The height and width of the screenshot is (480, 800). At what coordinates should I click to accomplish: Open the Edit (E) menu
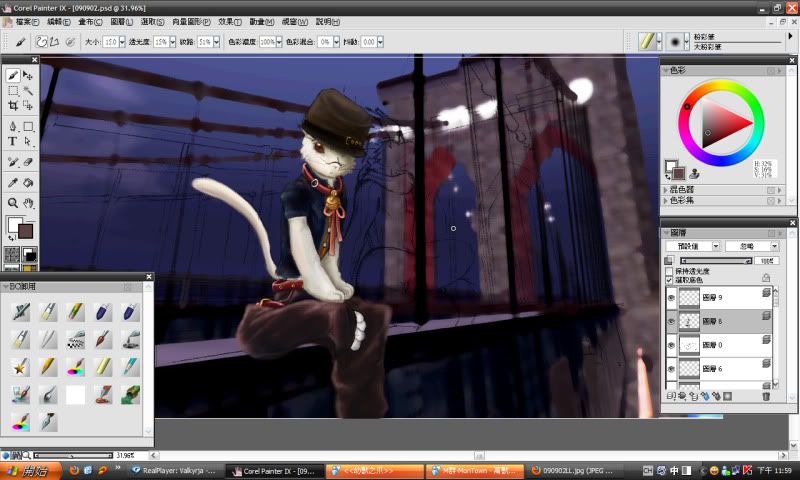pyautogui.click(x=58, y=22)
